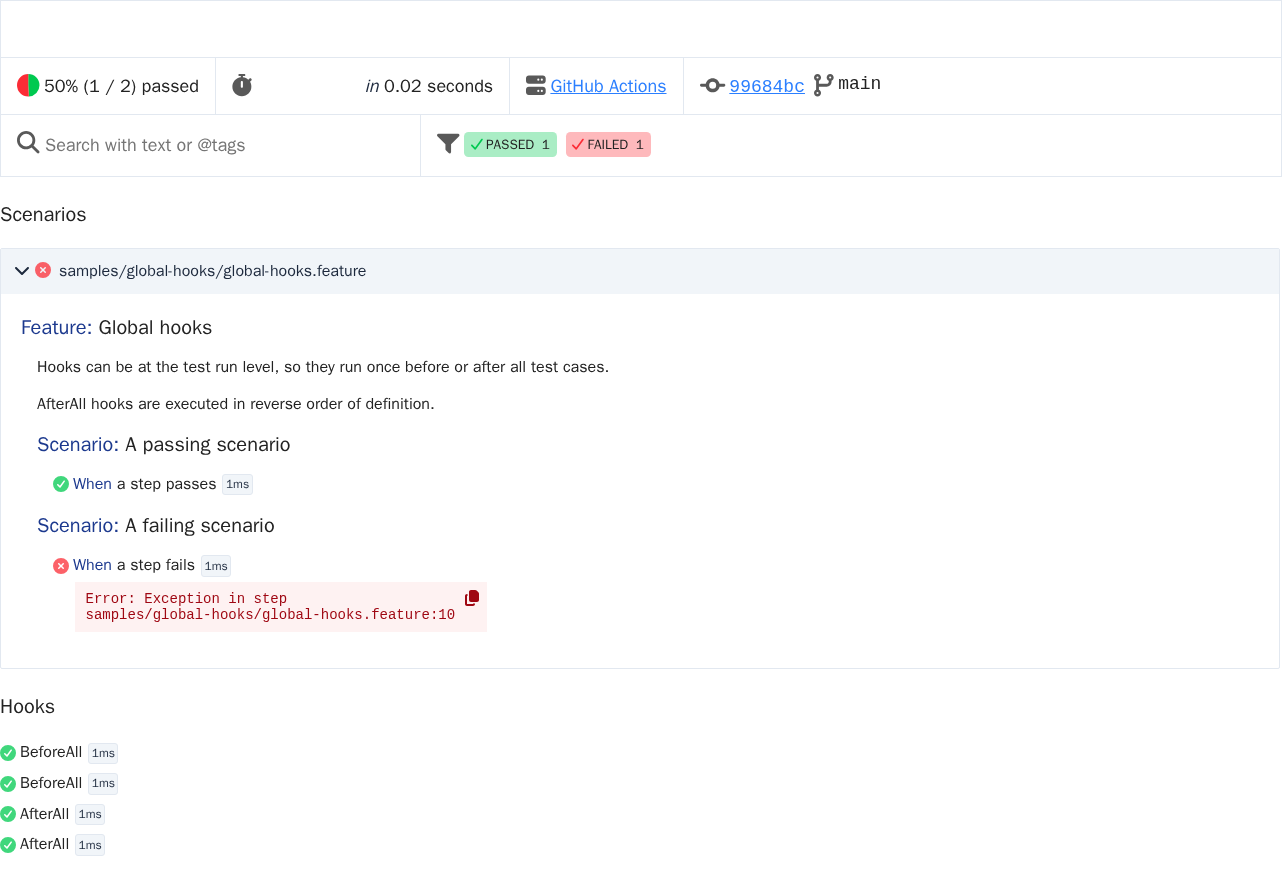The height and width of the screenshot is (879, 1282).
Task: Click the stopwatch duration icon
Action: (x=242, y=86)
